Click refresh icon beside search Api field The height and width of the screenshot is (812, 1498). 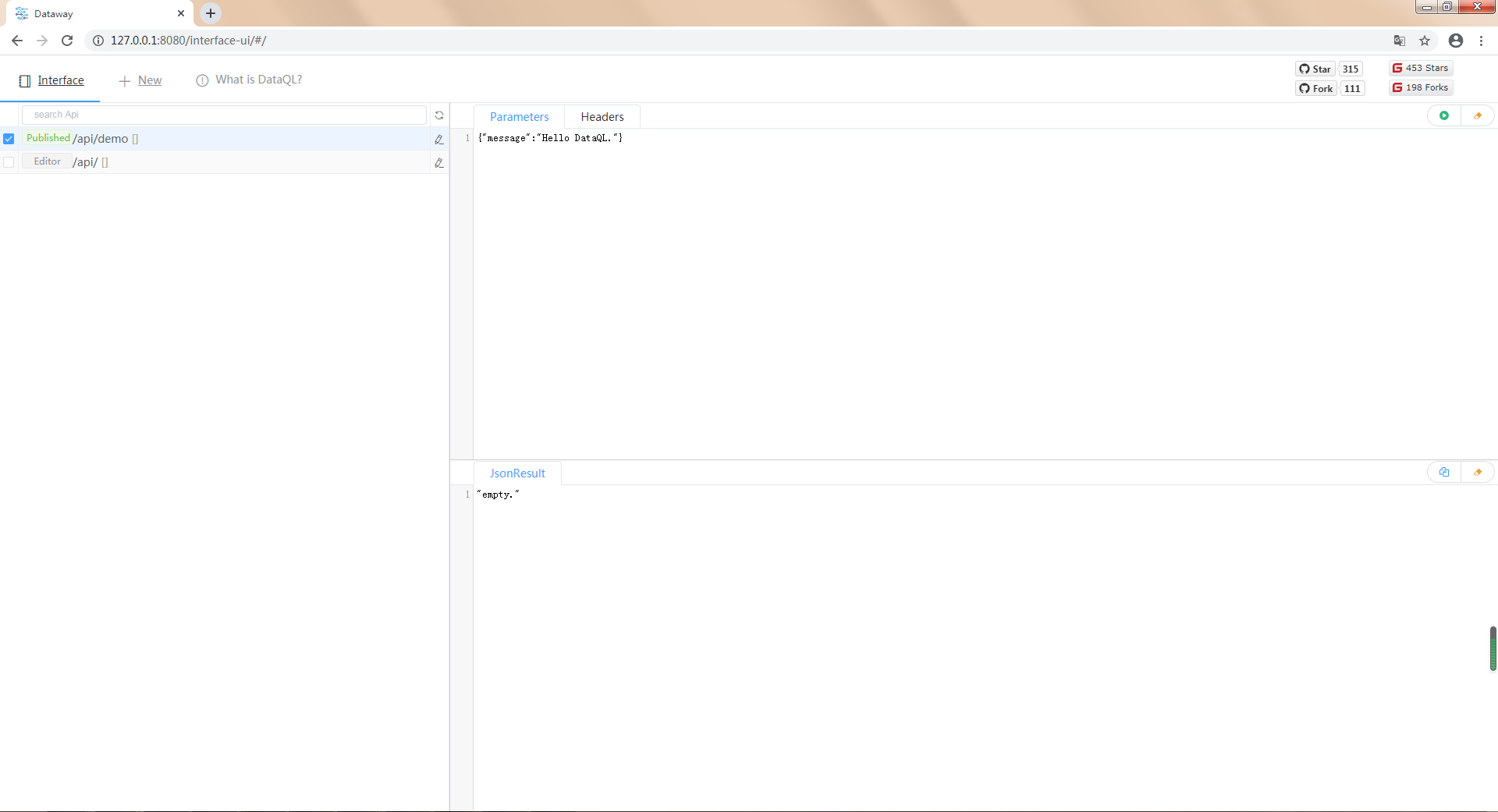439,115
